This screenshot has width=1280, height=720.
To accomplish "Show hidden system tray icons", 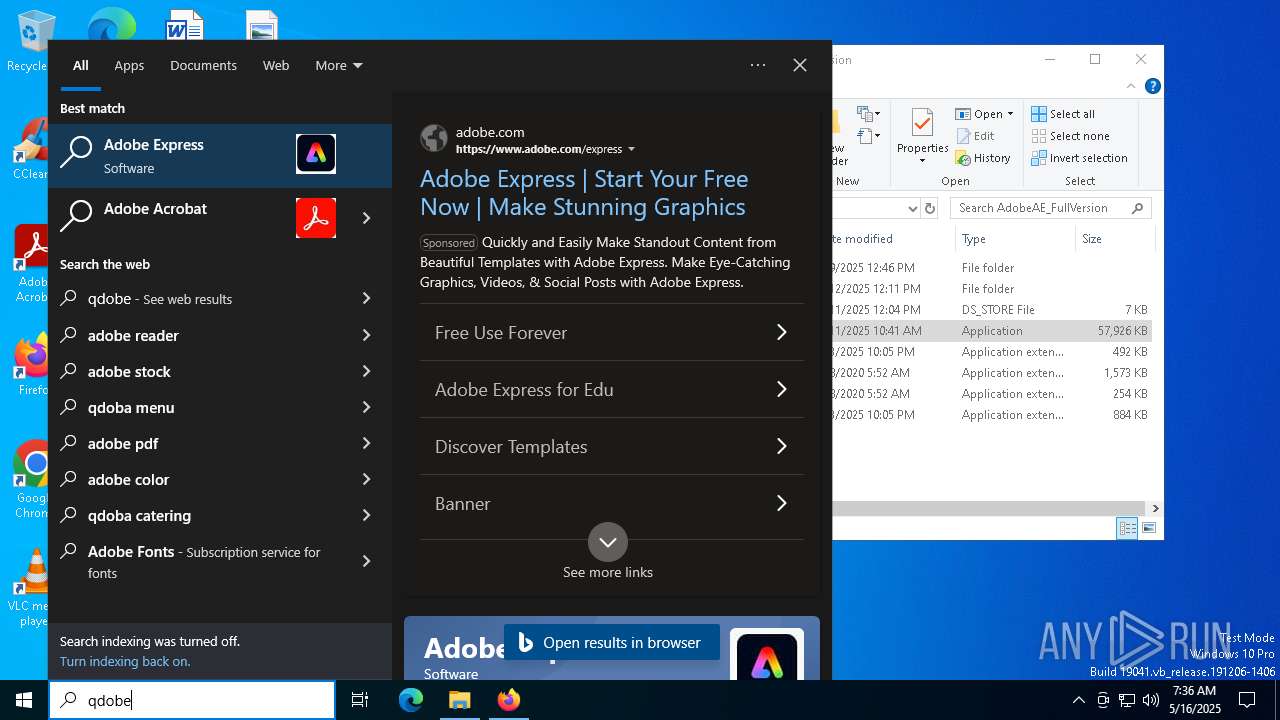I will (x=1078, y=700).
